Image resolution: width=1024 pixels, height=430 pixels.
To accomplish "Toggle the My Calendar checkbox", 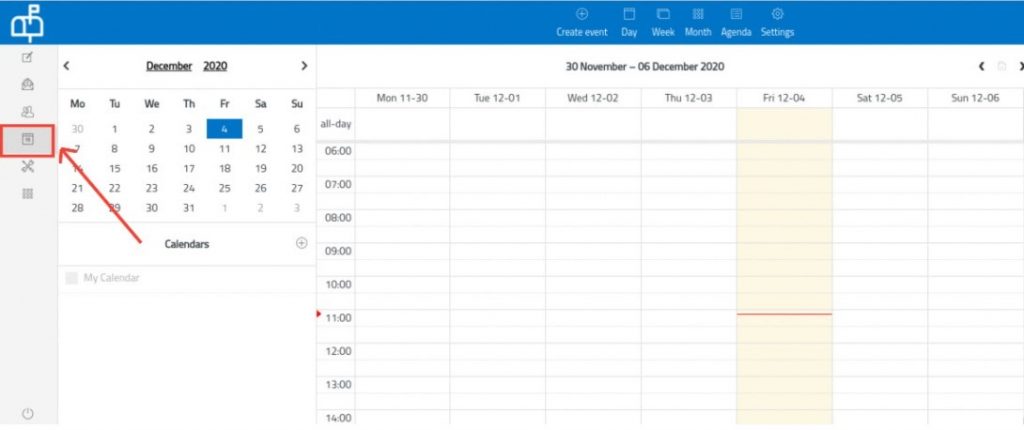I will click(x=71, y=278).
